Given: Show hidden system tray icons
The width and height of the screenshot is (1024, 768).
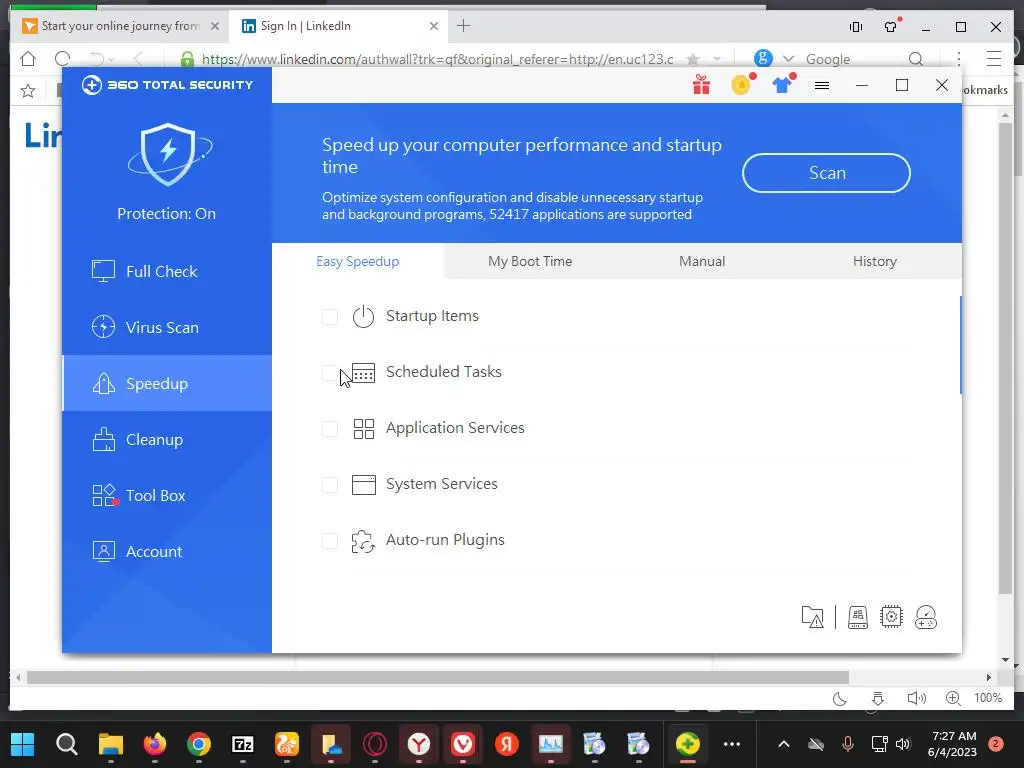Looking at the screenshot, I should click(784, 744).
